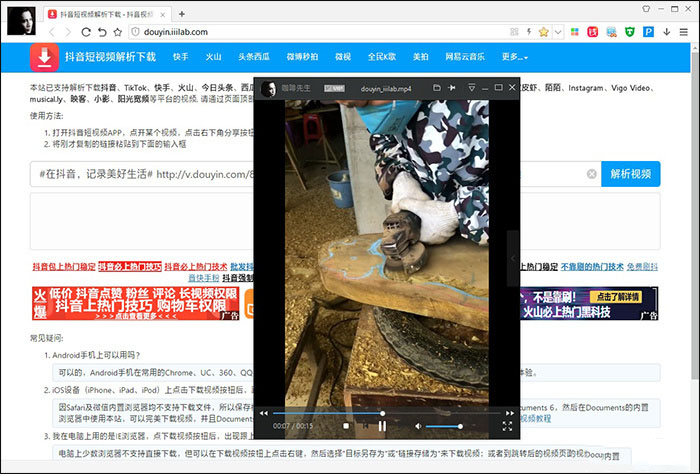Click the browser profile avatar

coord(21,21)
